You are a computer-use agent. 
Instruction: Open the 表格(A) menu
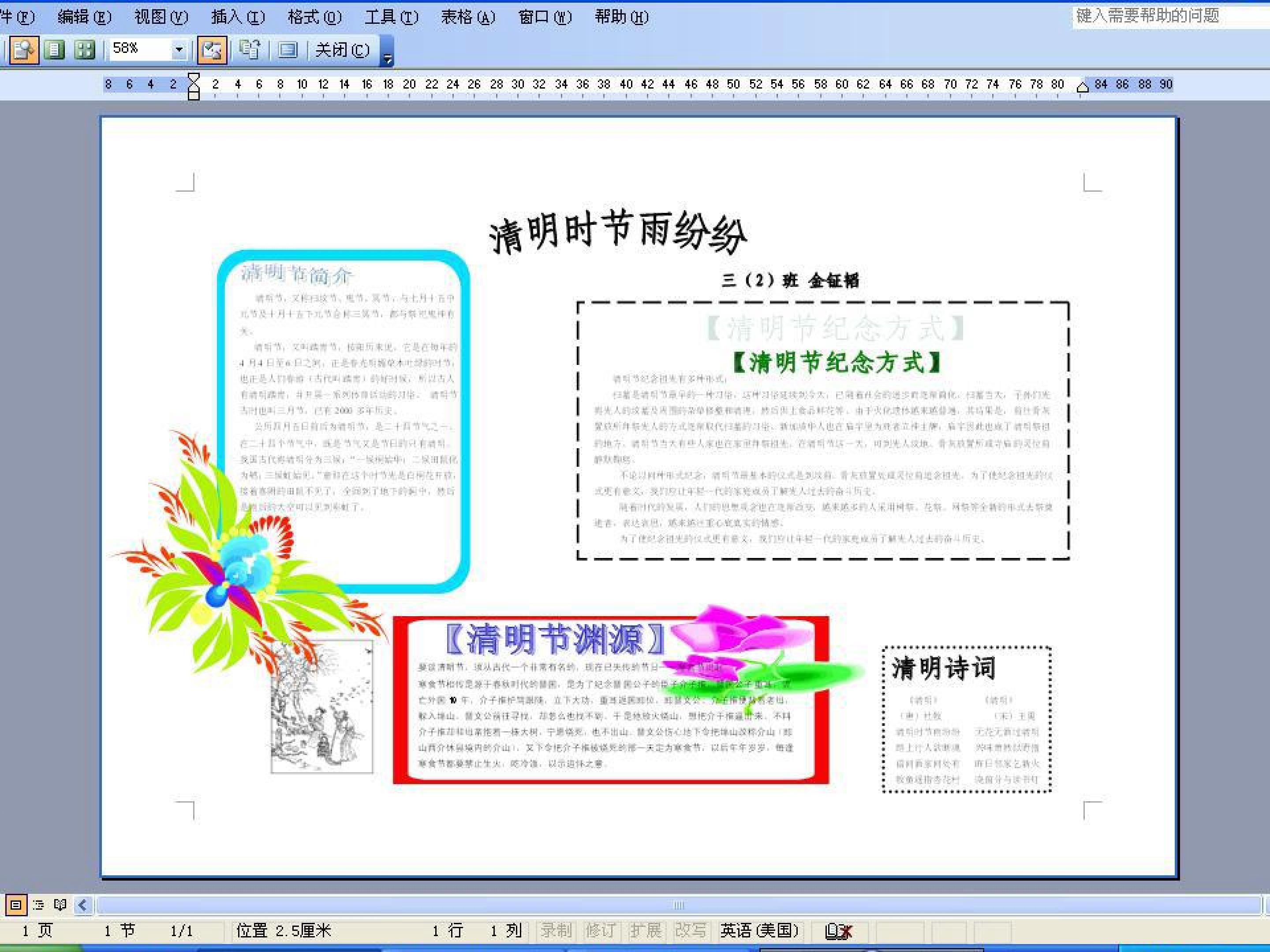(468, 17)
